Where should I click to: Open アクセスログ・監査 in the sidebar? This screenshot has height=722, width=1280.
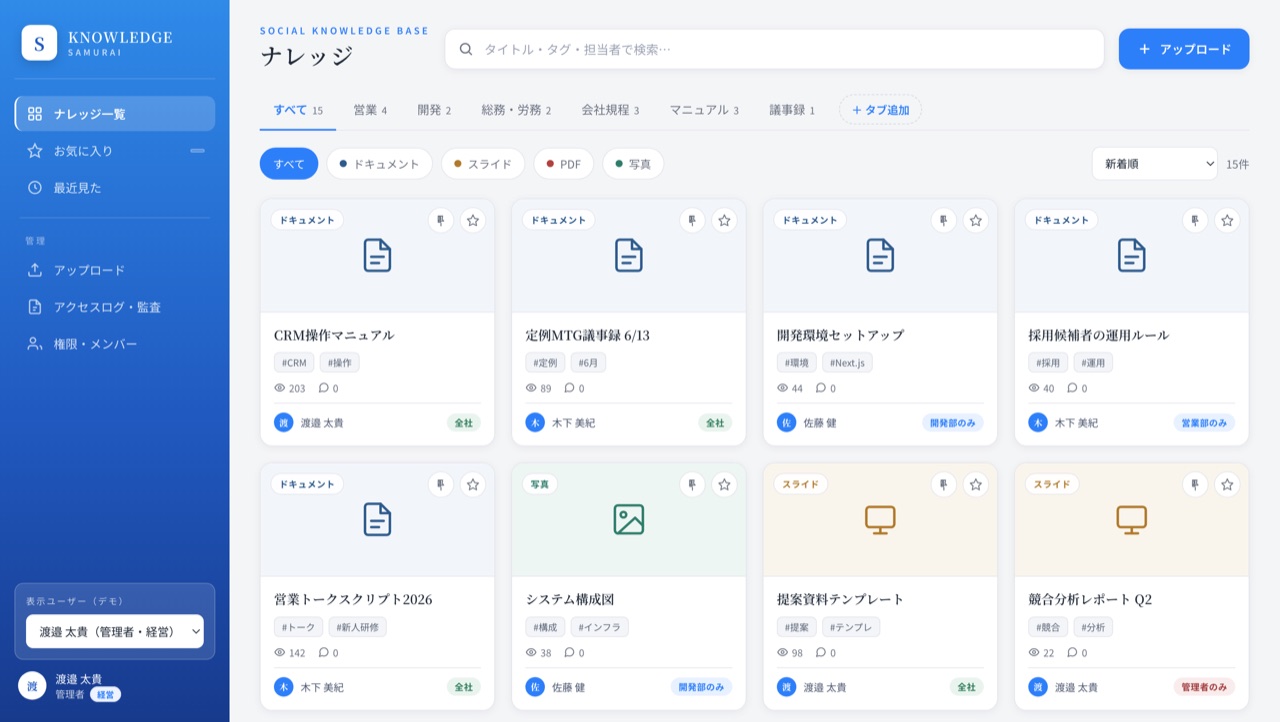click(x=115, y=307)
